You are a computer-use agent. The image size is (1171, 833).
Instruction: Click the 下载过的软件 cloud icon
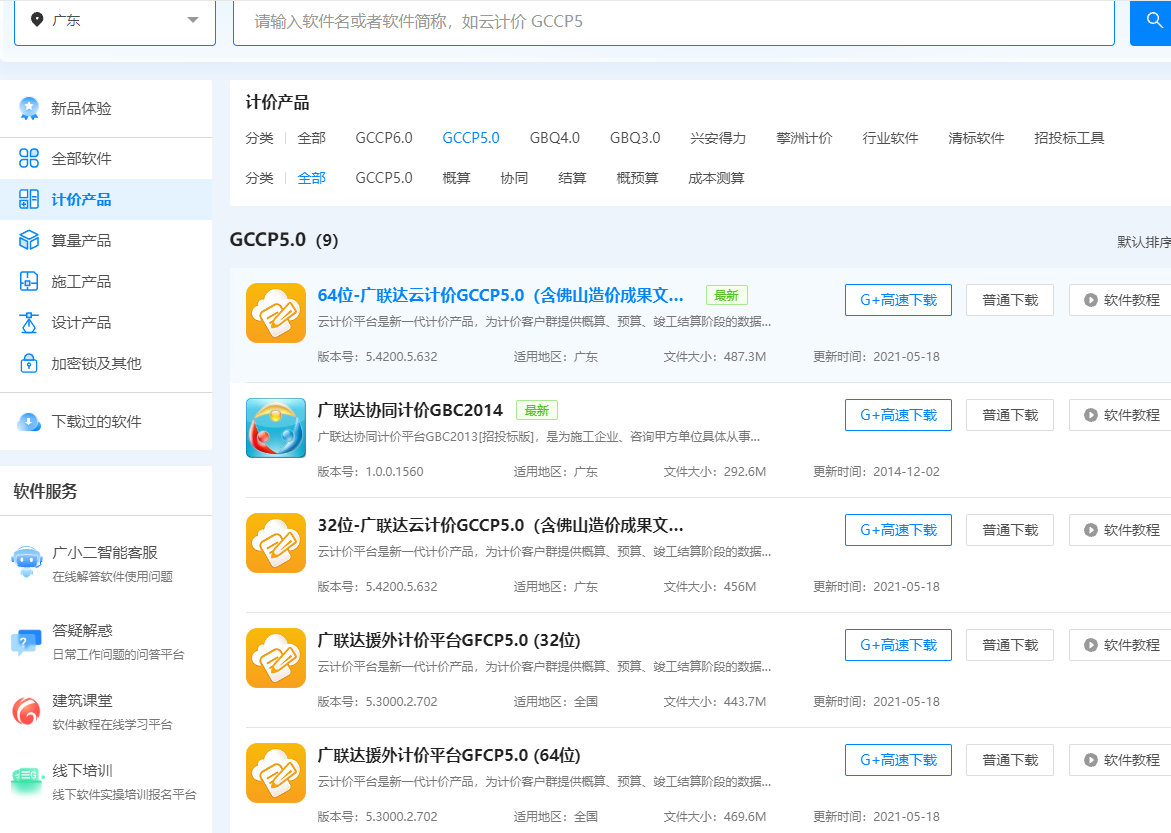point(28,421)
